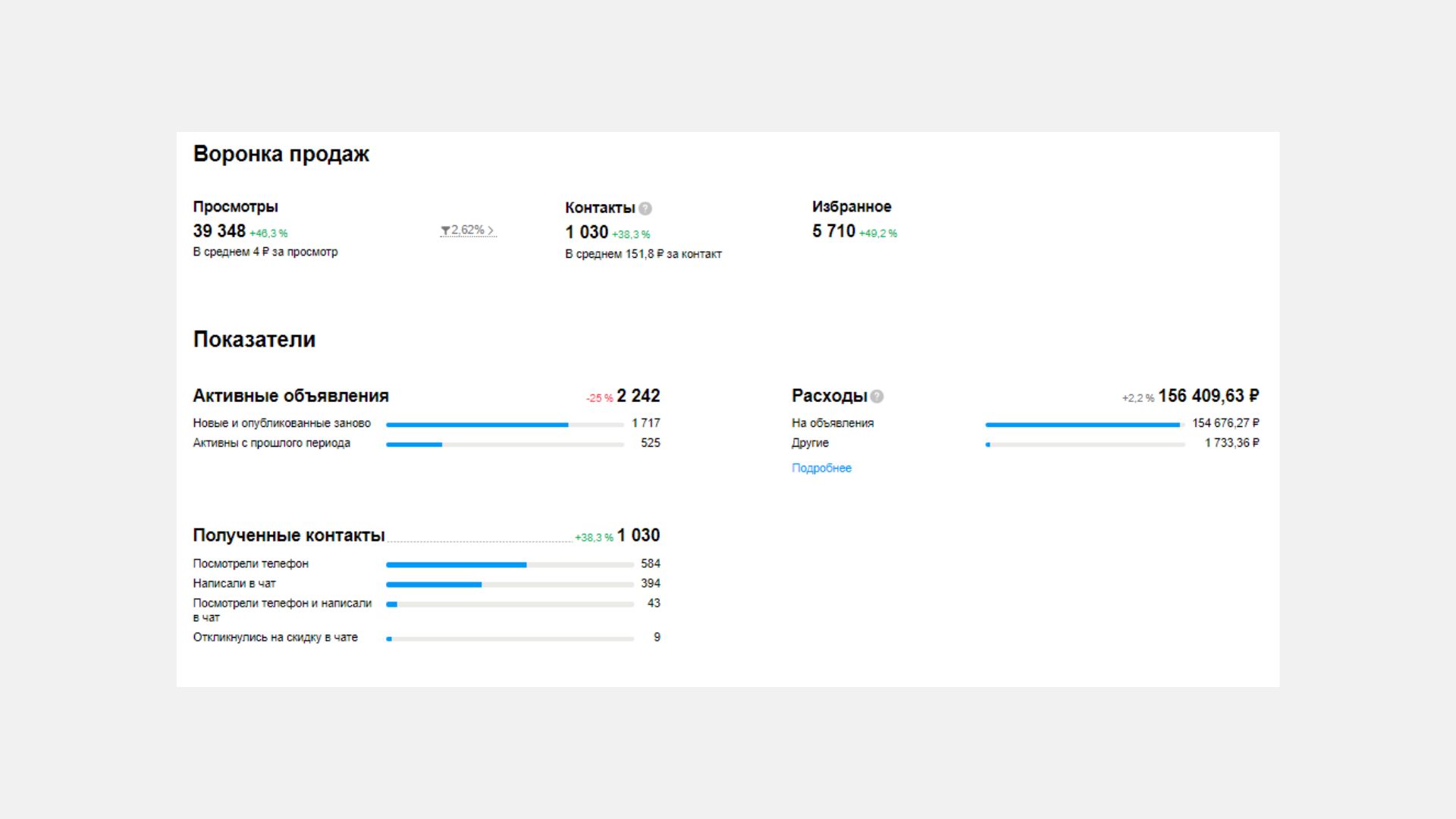Click the help icon next to Контакты
Image resolution: width=1456 pixels, height=819 pixels.
645,209
